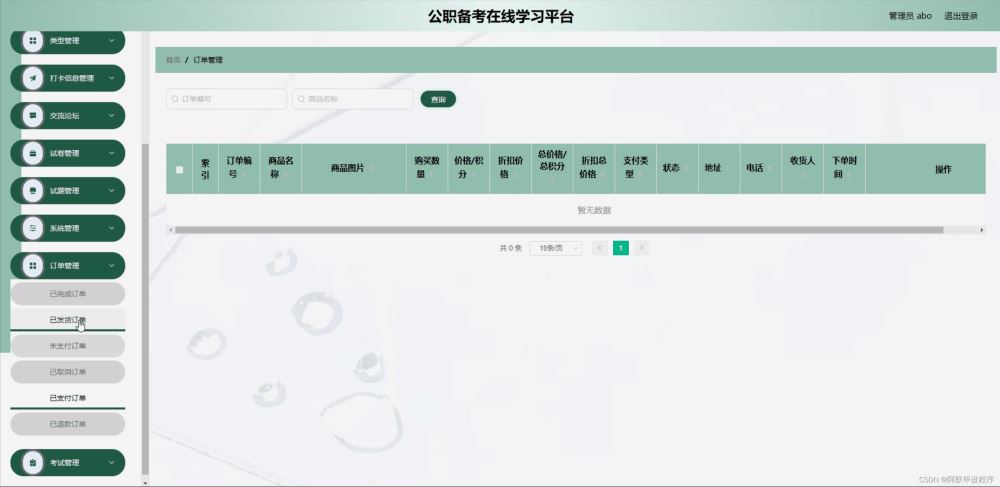Click the 类型管理 grid icon

(33, 41)
